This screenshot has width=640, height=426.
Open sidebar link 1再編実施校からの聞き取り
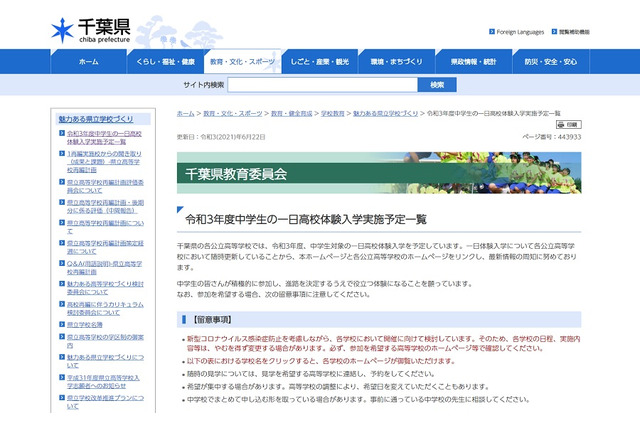click(104, 162)
